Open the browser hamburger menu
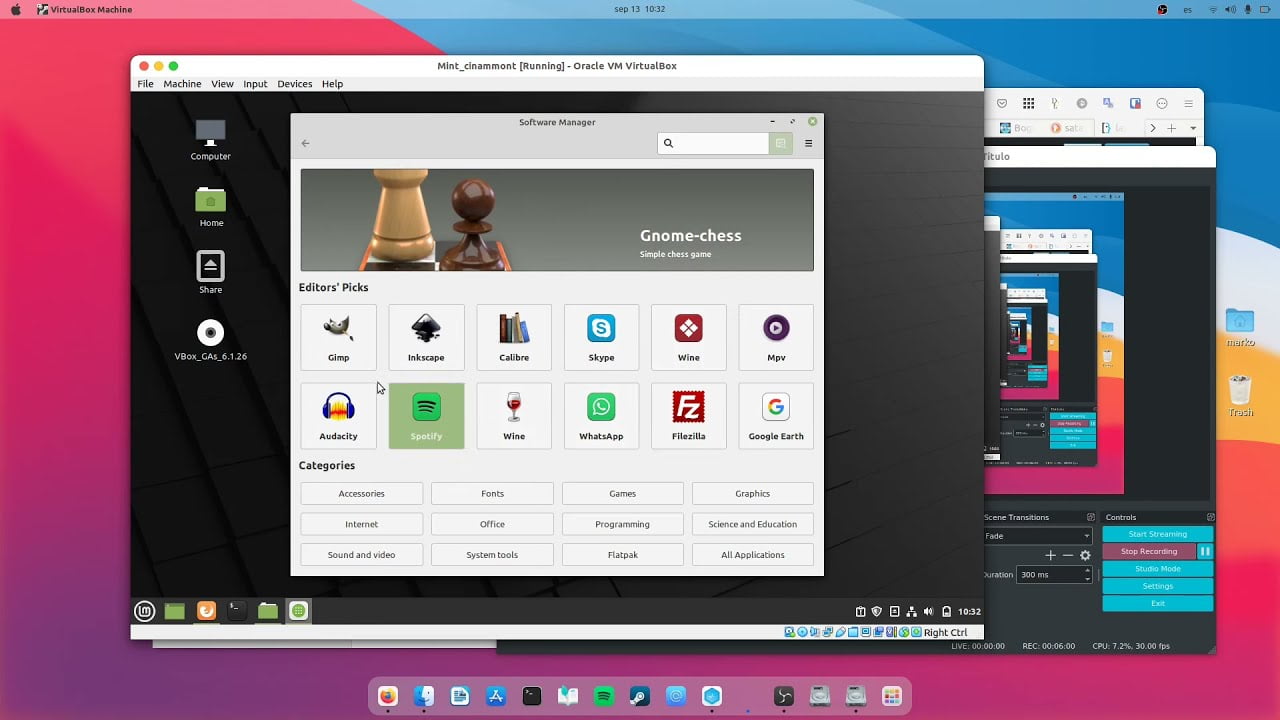 tap(1188, 103)
